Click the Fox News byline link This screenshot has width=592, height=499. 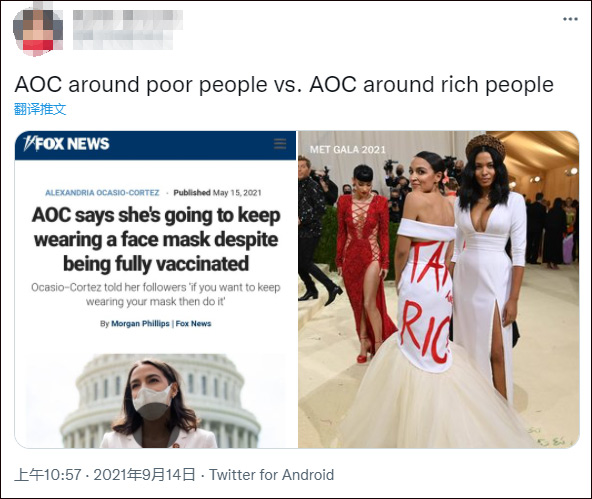tap(193, 323)
